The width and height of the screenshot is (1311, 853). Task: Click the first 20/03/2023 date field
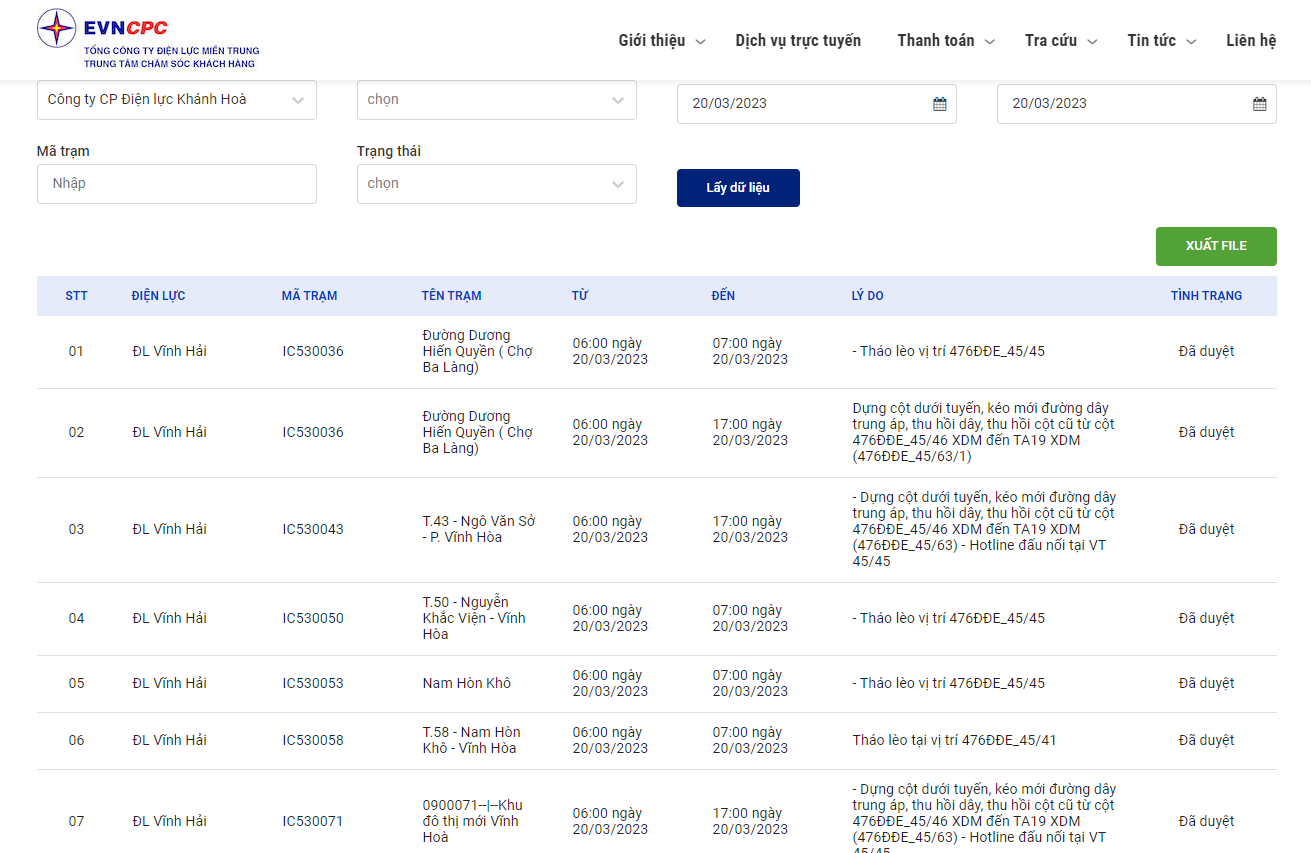click(x=817, y=104)
